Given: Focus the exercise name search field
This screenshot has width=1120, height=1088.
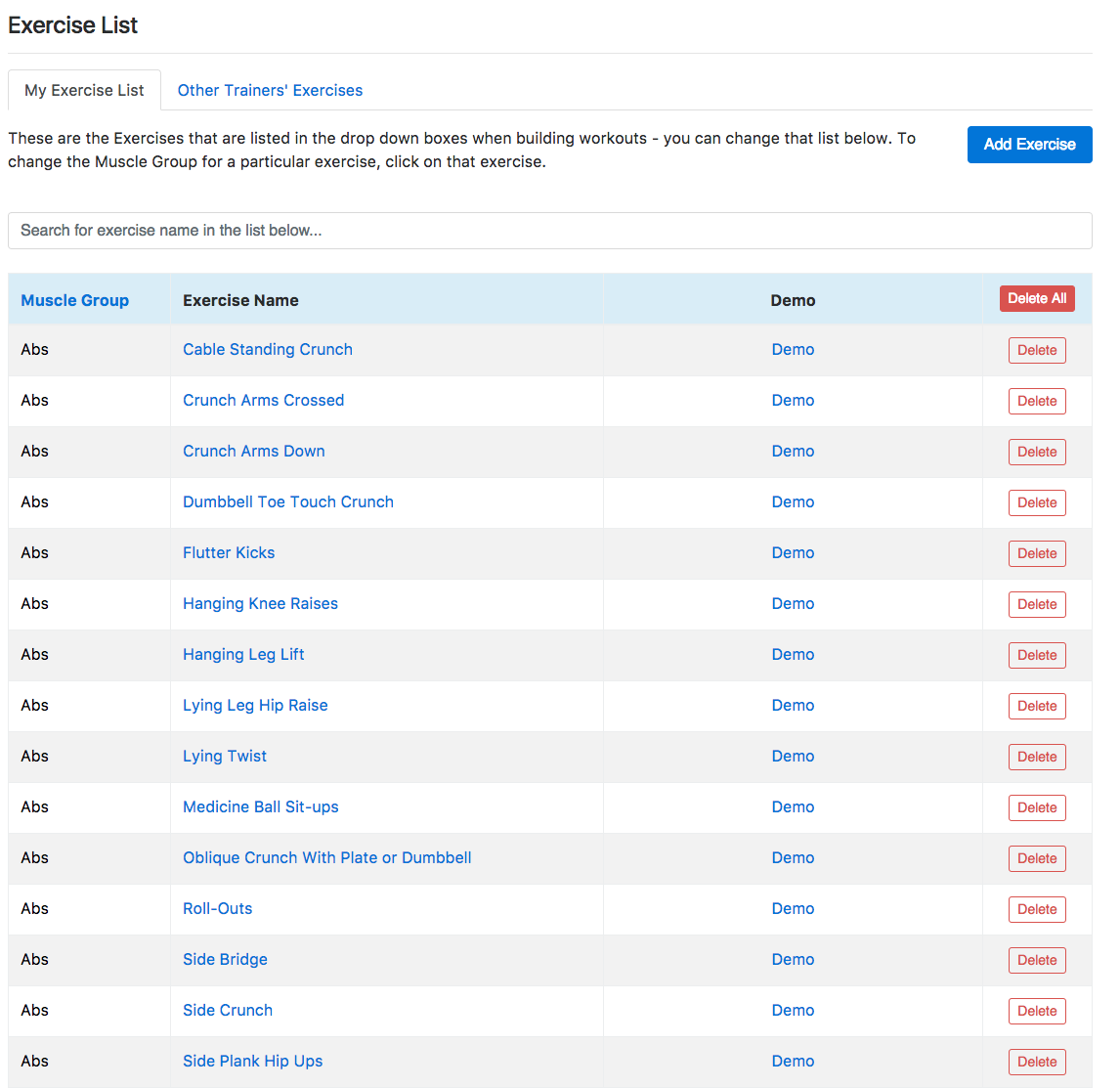Looking at the screenshot, I should click(550, 230).
